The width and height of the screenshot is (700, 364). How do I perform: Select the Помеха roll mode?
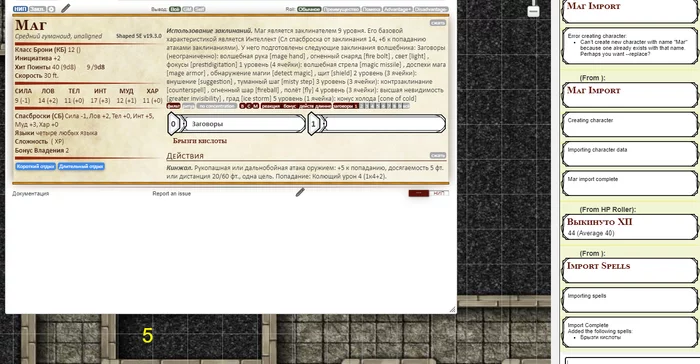(371, 9)
